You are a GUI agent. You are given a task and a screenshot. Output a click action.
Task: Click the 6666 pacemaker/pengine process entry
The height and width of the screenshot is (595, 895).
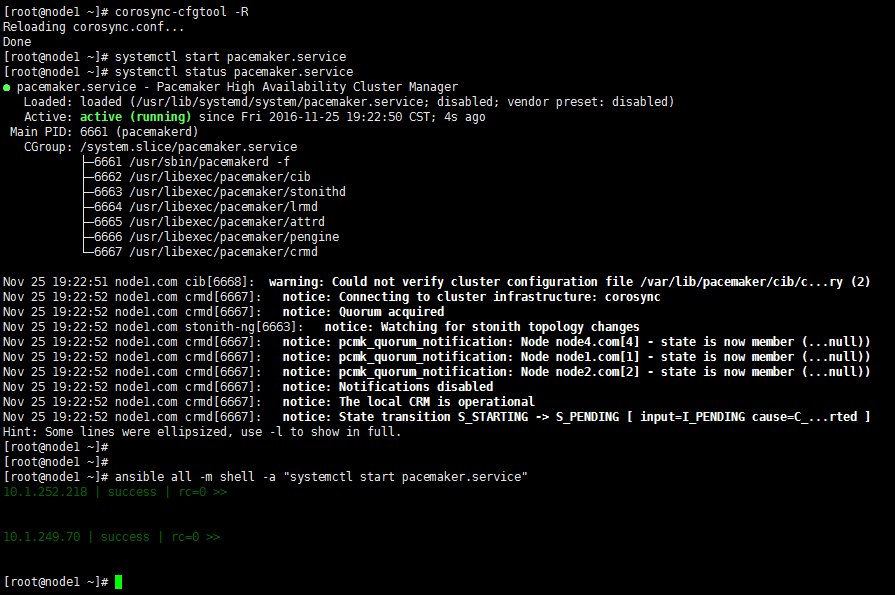216,237
